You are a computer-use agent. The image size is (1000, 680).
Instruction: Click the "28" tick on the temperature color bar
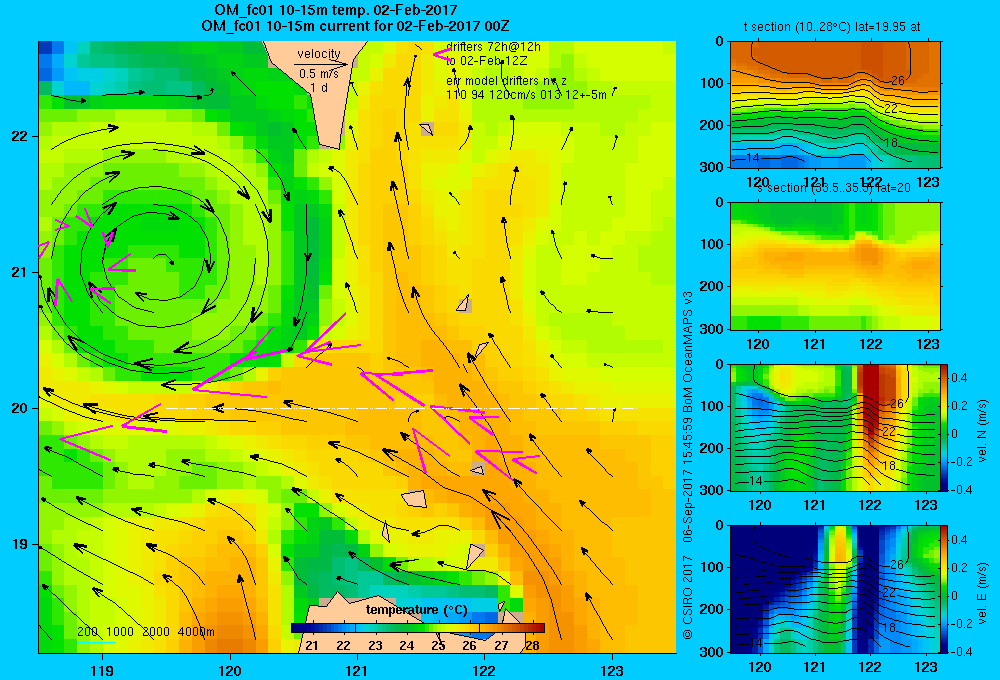pyautogui.click(x=533, y=646)
